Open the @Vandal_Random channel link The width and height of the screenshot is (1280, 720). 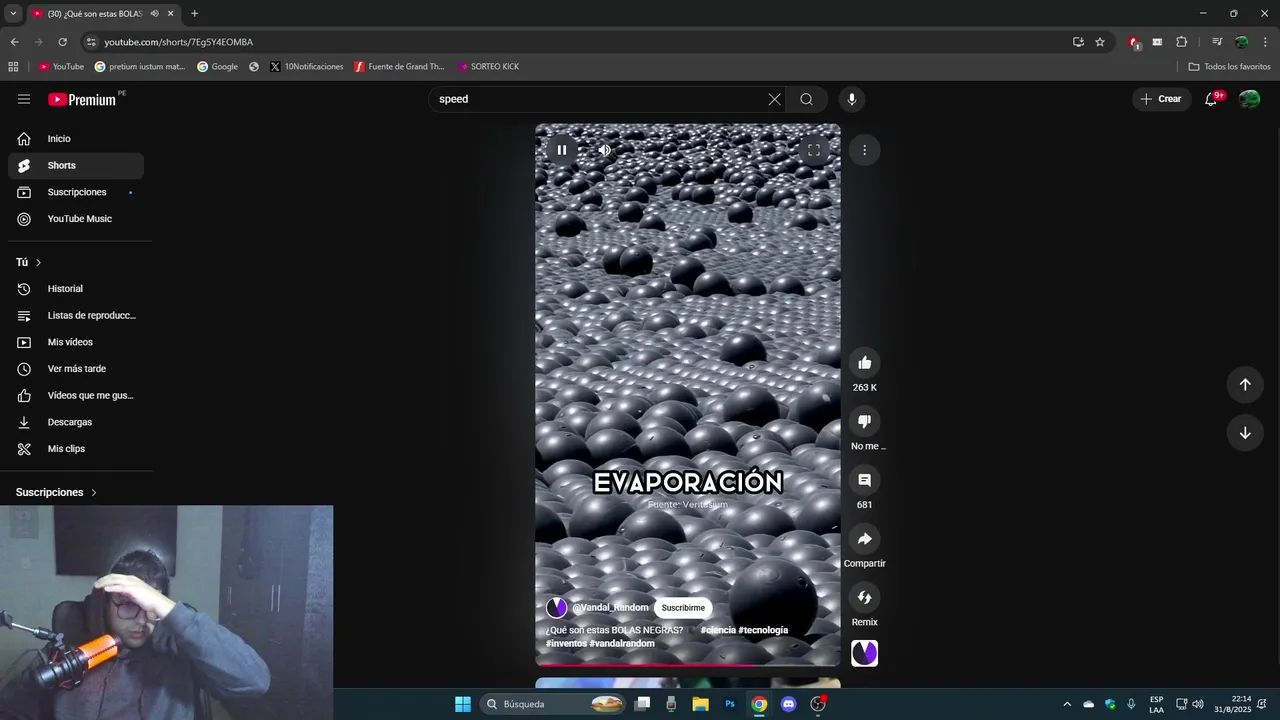coord(610,608)
